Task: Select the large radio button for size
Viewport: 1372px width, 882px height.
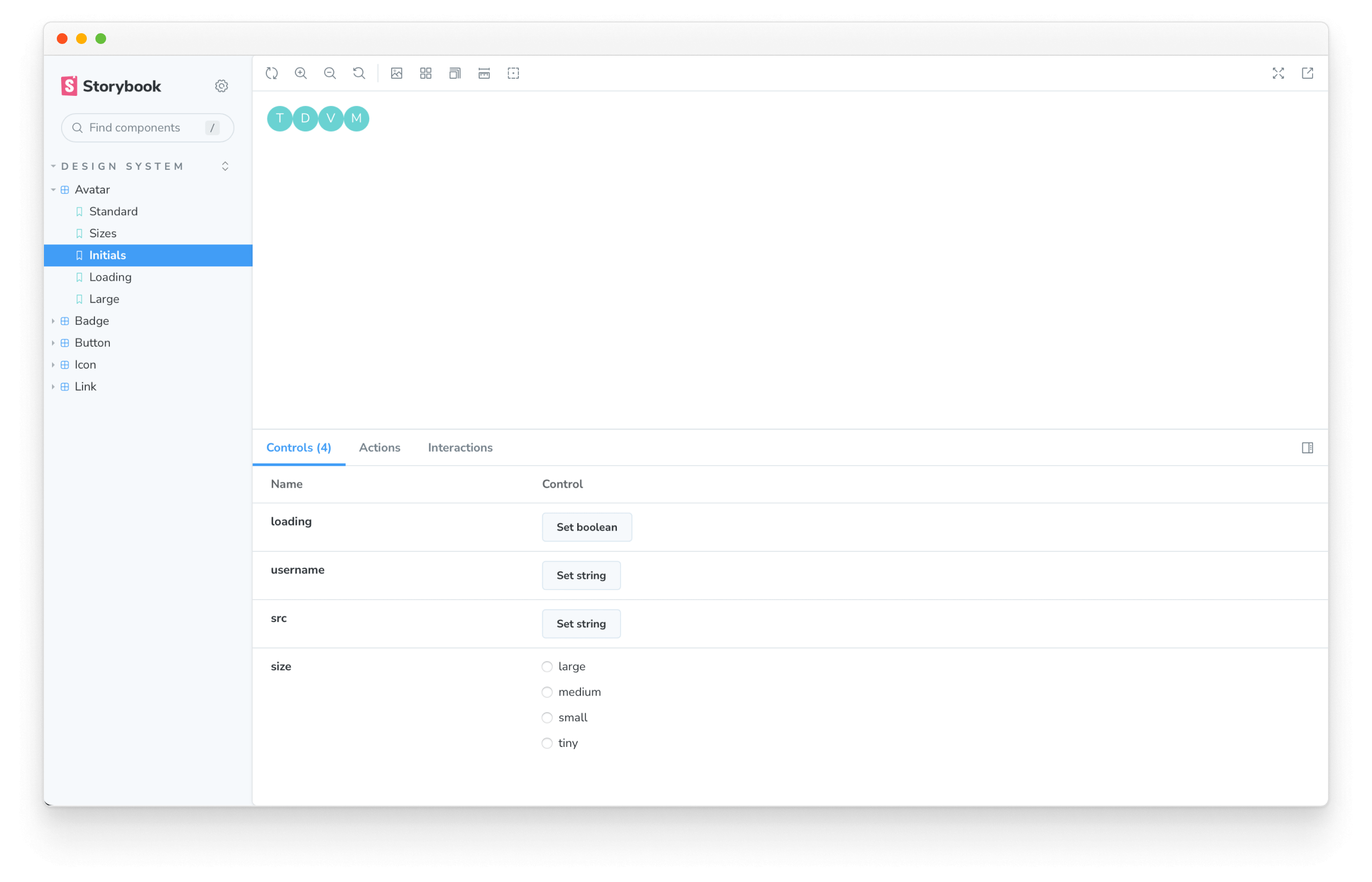Action: click(x=547, y=666)
